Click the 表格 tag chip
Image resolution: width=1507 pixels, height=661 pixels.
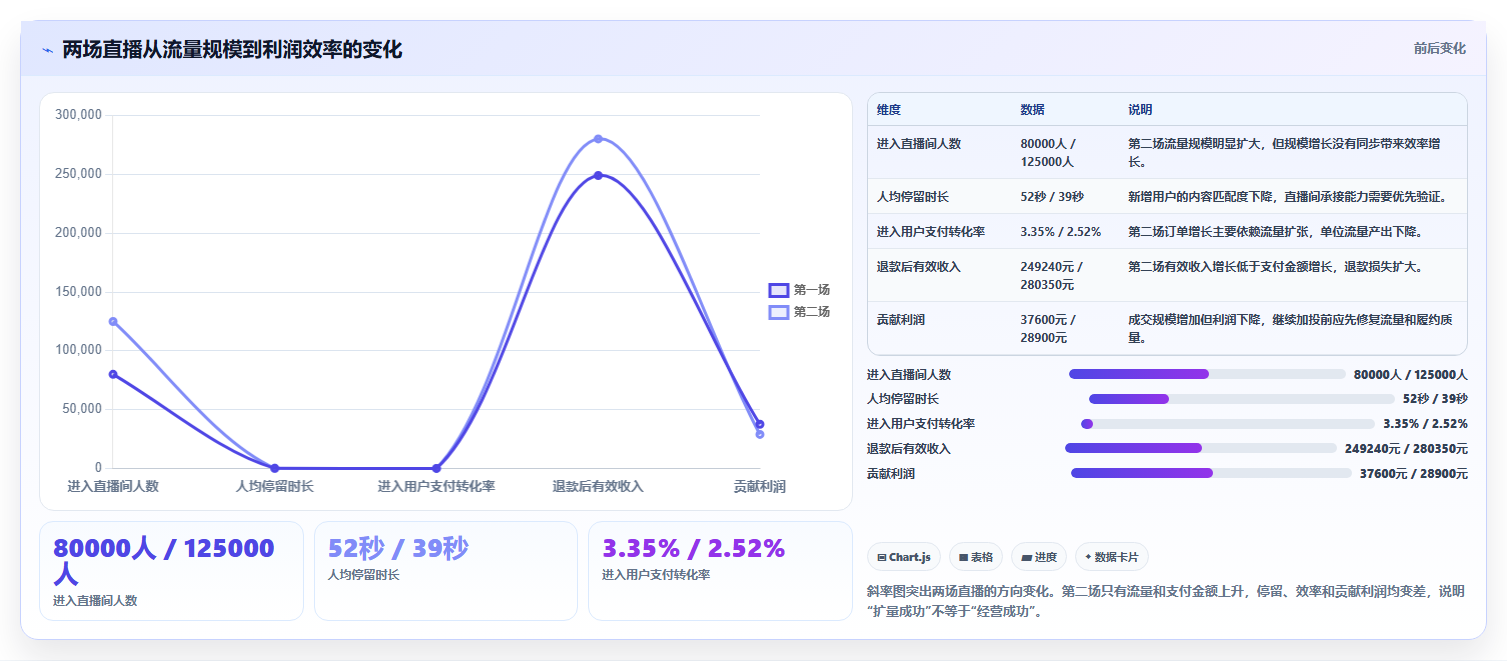976,557
